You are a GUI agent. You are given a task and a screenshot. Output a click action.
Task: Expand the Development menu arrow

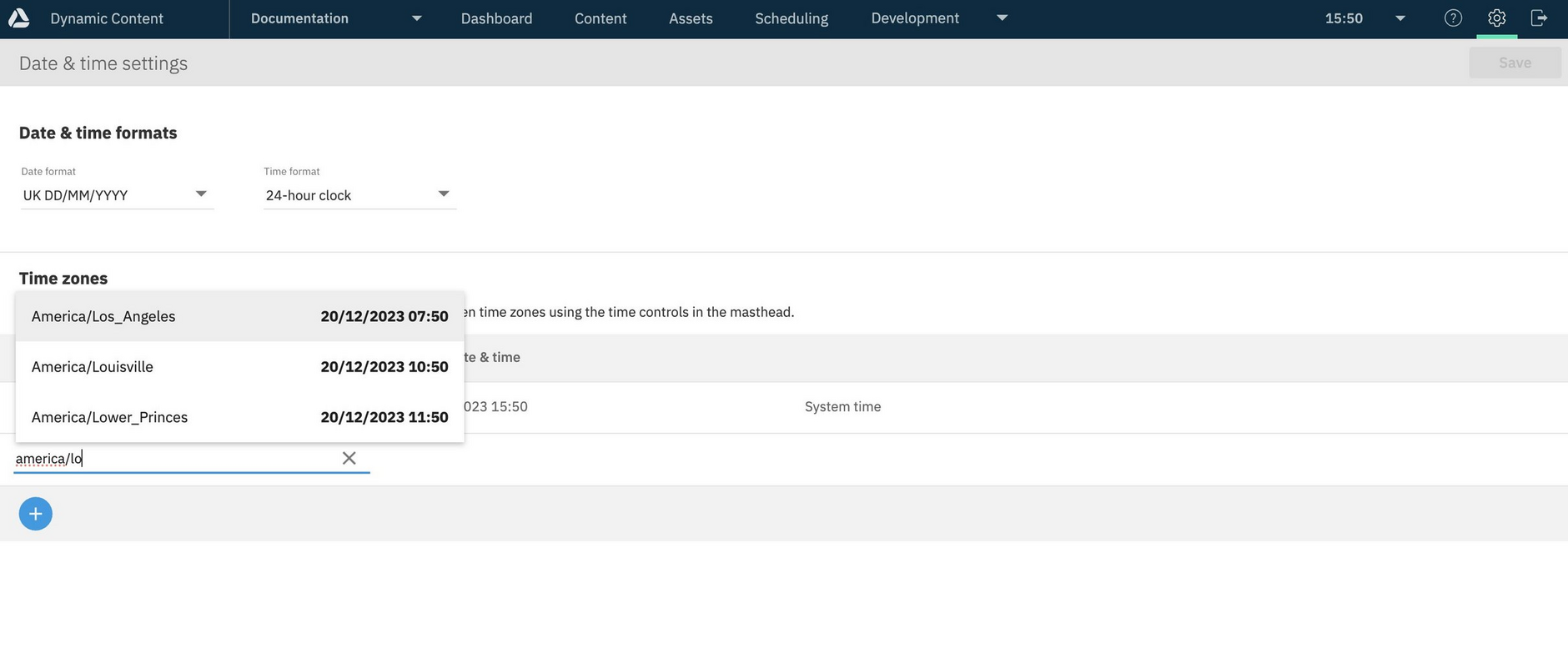click(x=1003, y=18)
